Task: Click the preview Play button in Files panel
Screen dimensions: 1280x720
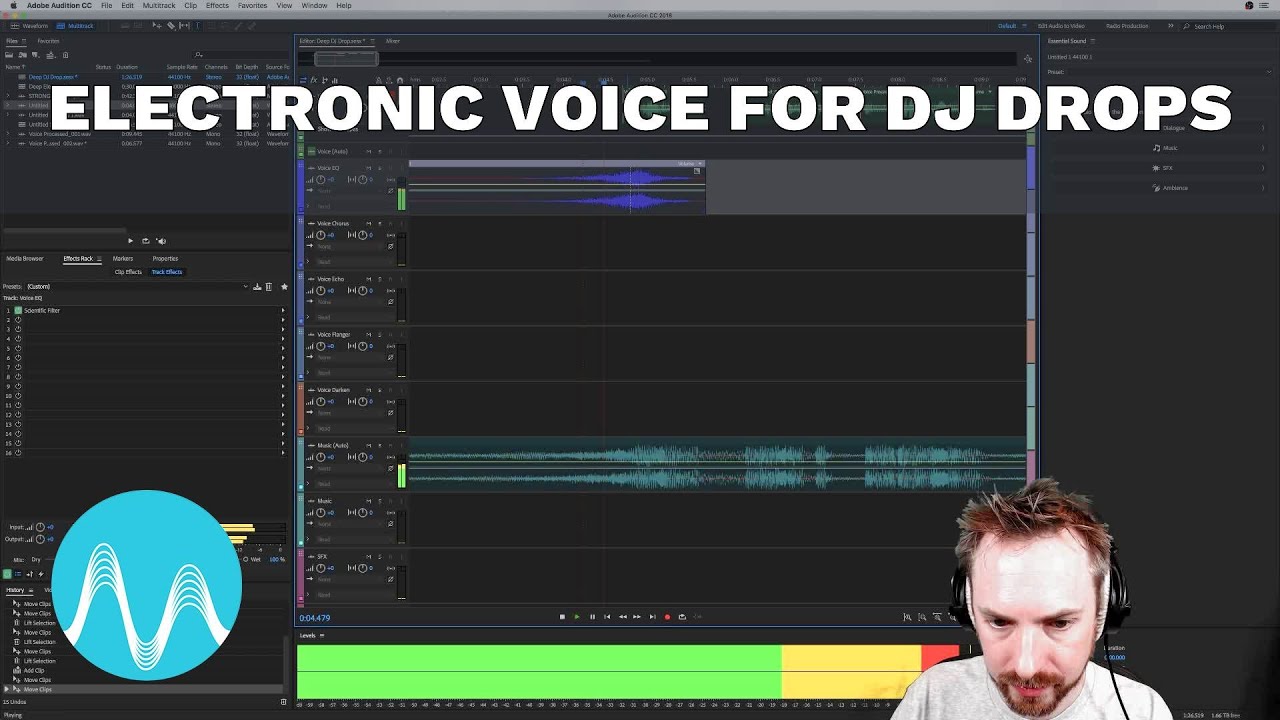Action: pos(130,240)
